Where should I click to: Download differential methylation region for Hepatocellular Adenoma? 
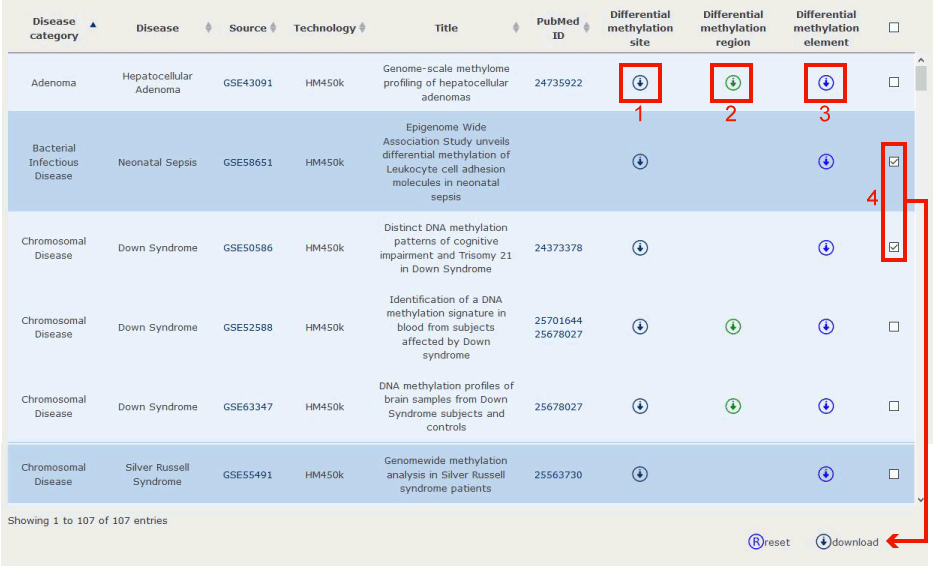pos(733,82)
